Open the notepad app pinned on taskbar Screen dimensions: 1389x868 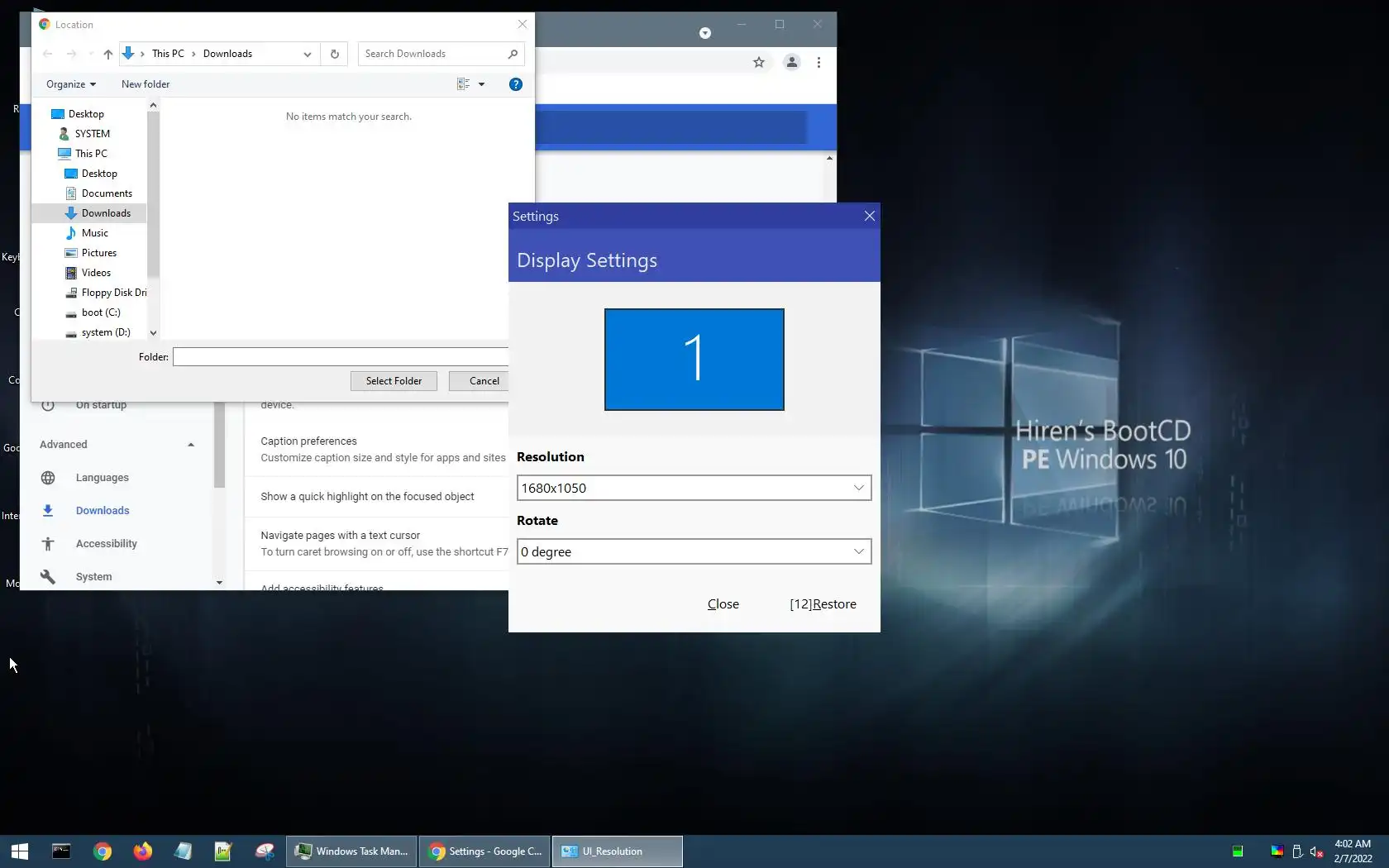coord(183,851)
